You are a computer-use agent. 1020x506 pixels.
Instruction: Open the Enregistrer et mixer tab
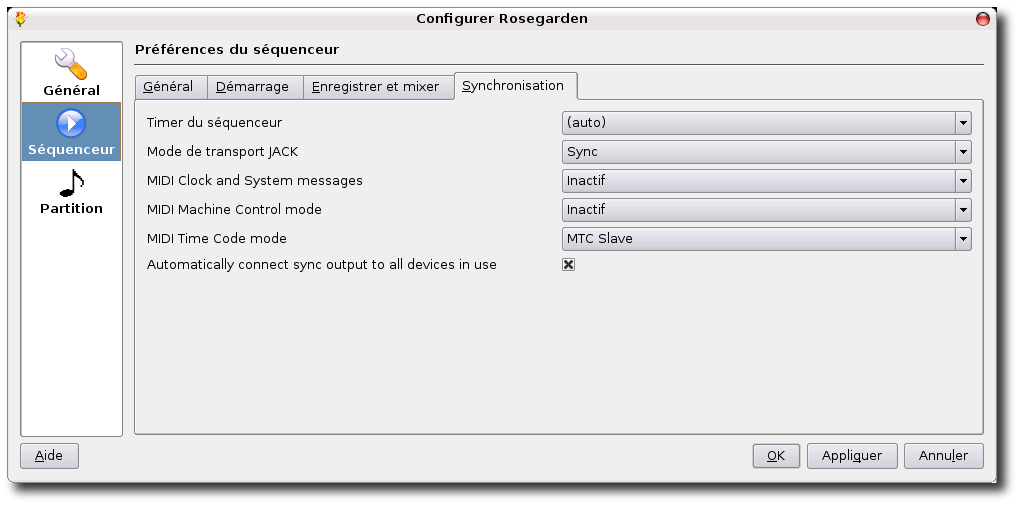pyautogui.click(x=379, y=87)
